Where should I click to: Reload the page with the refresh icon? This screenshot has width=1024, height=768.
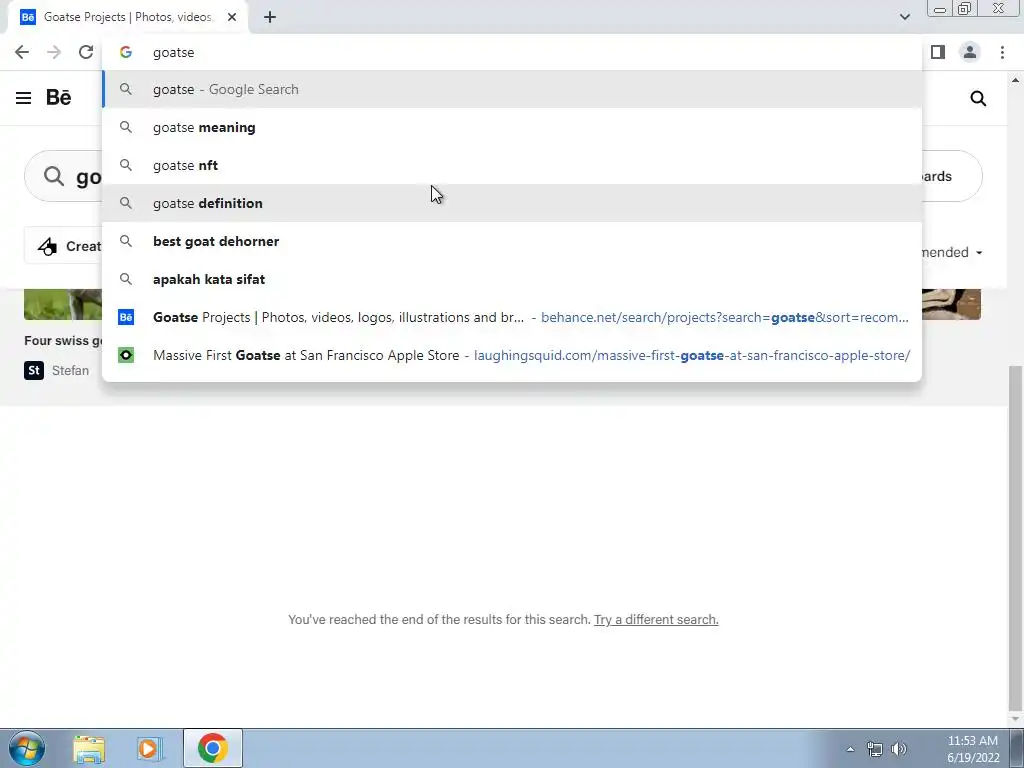[86, 52]
